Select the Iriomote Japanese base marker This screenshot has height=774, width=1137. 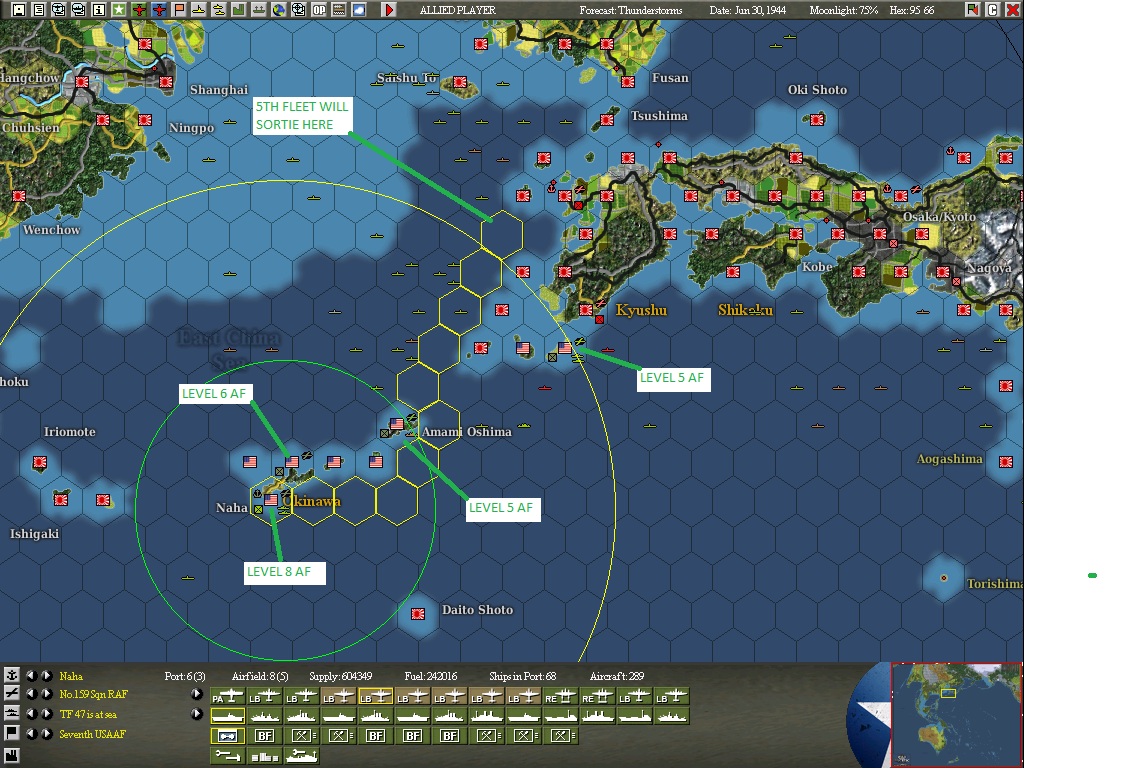(x=40, y=462)
